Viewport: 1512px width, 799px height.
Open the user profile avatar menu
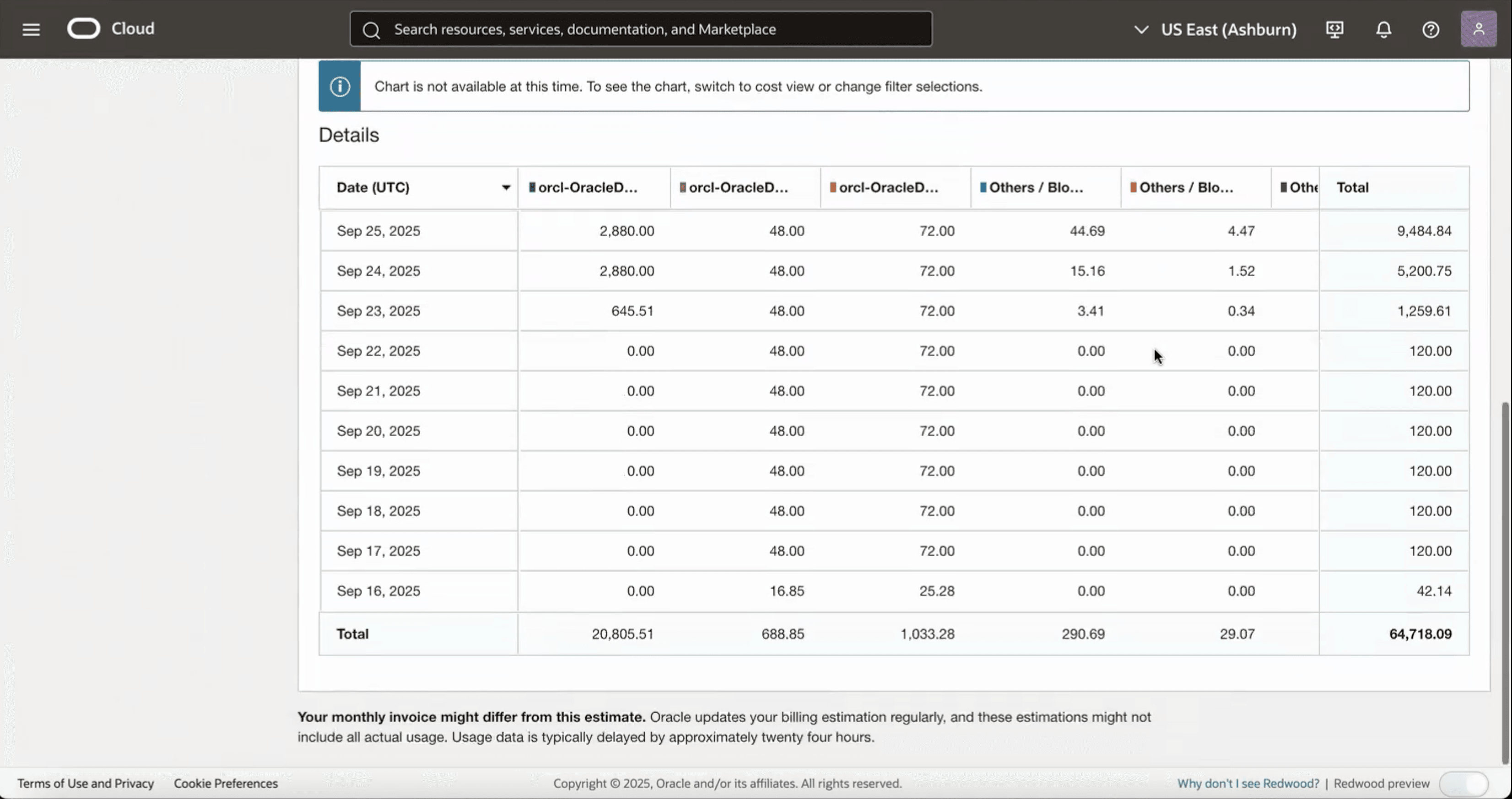click(x=1479, y=29)
